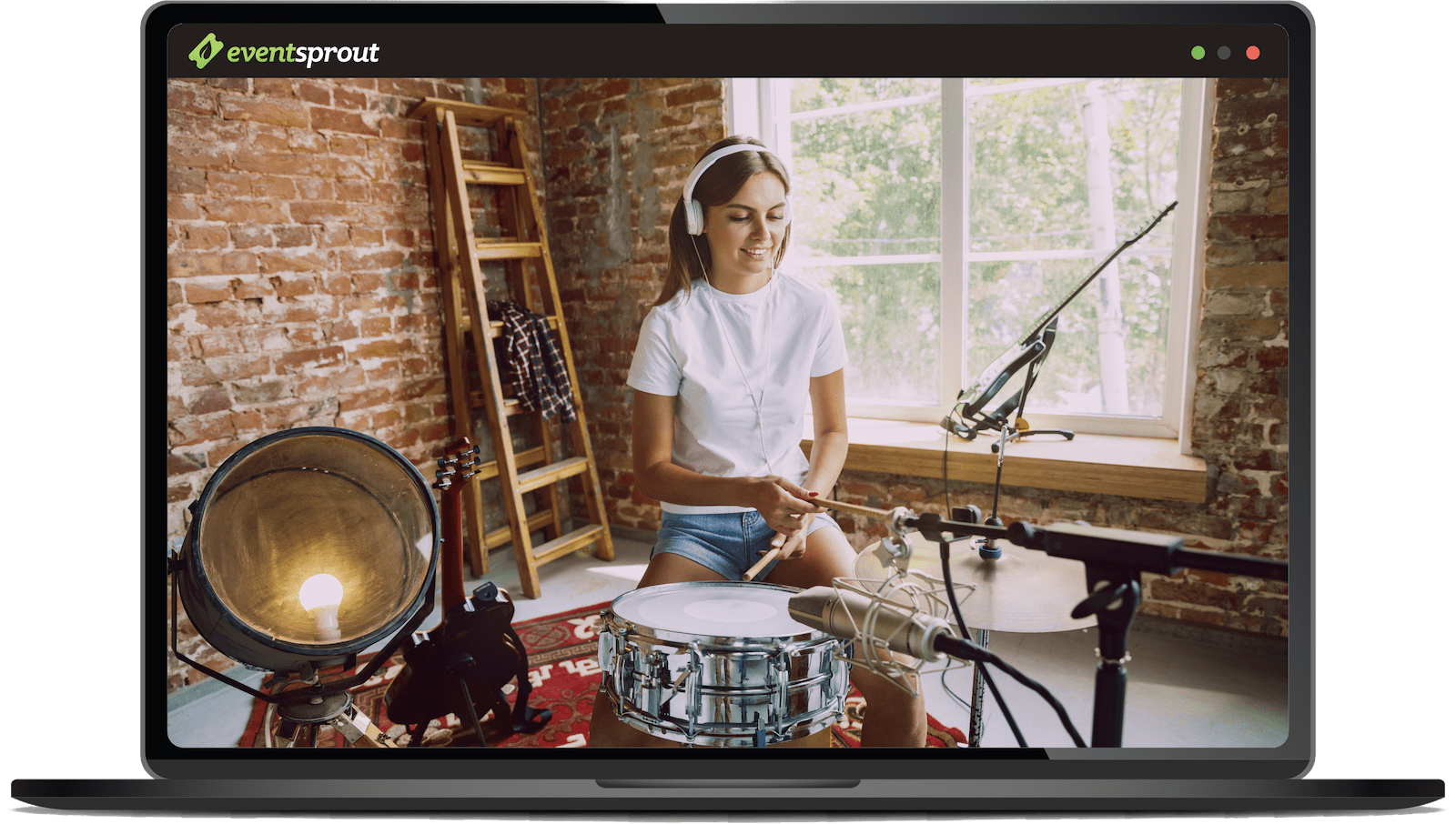
Task: Click the eventsprout logo
Action: point(284,52)
